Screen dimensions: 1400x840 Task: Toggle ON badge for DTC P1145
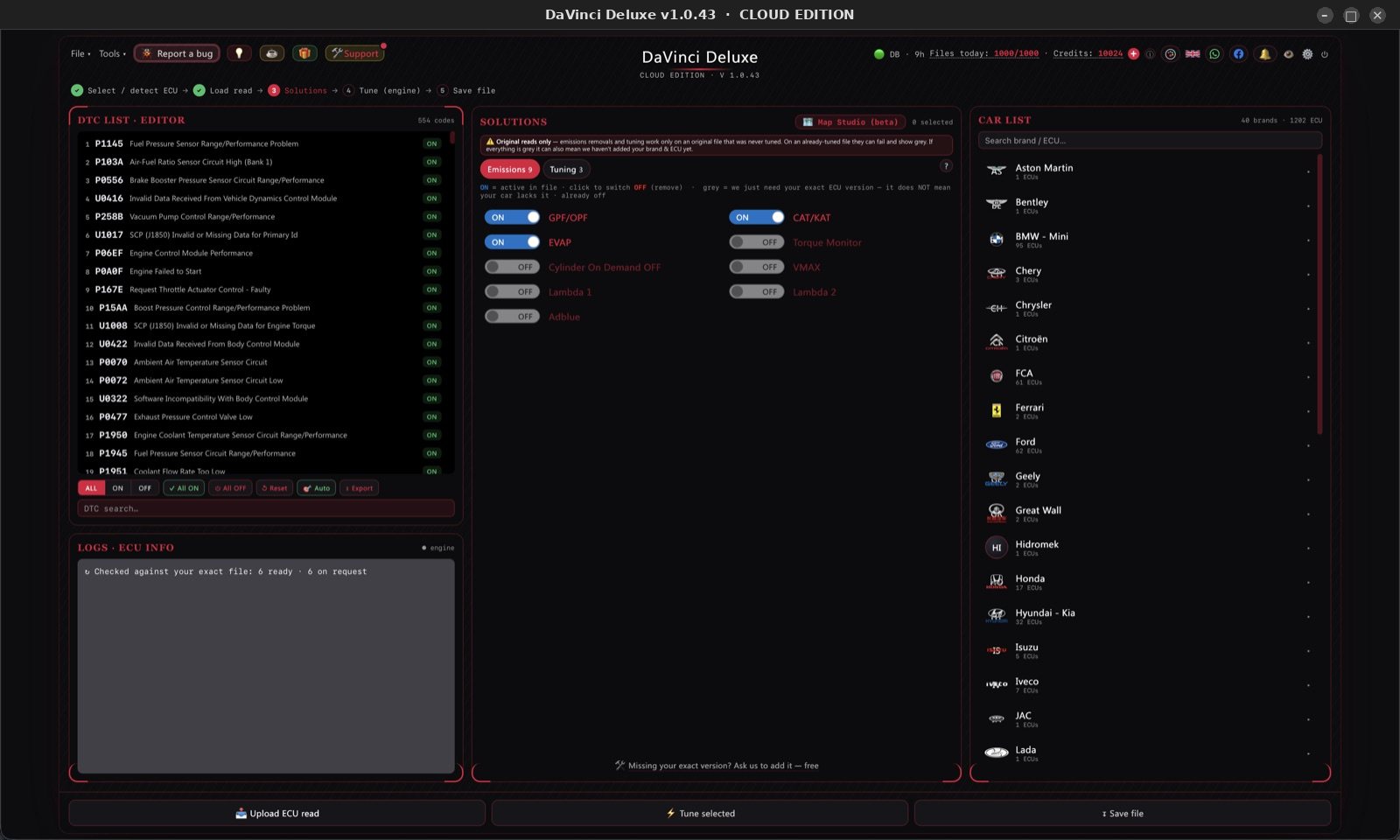431,143
